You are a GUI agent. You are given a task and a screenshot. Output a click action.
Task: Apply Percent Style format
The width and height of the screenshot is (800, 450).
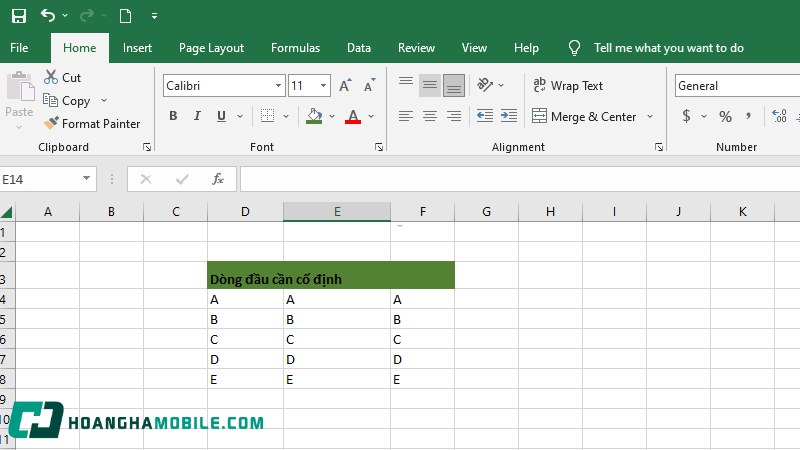point(726,116)
